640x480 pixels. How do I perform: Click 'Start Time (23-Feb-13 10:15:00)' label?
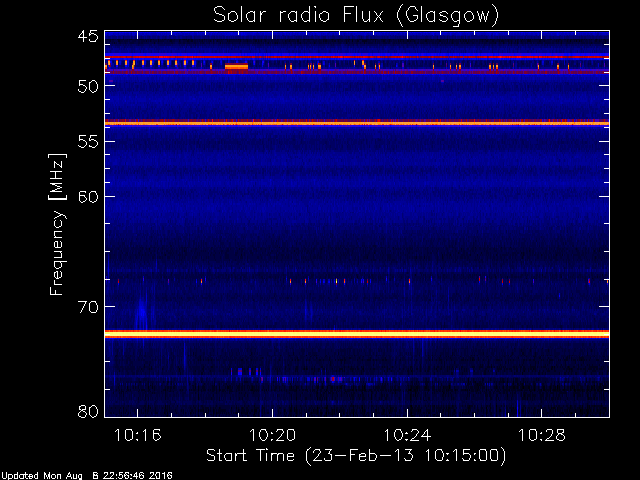pos(356,456)
